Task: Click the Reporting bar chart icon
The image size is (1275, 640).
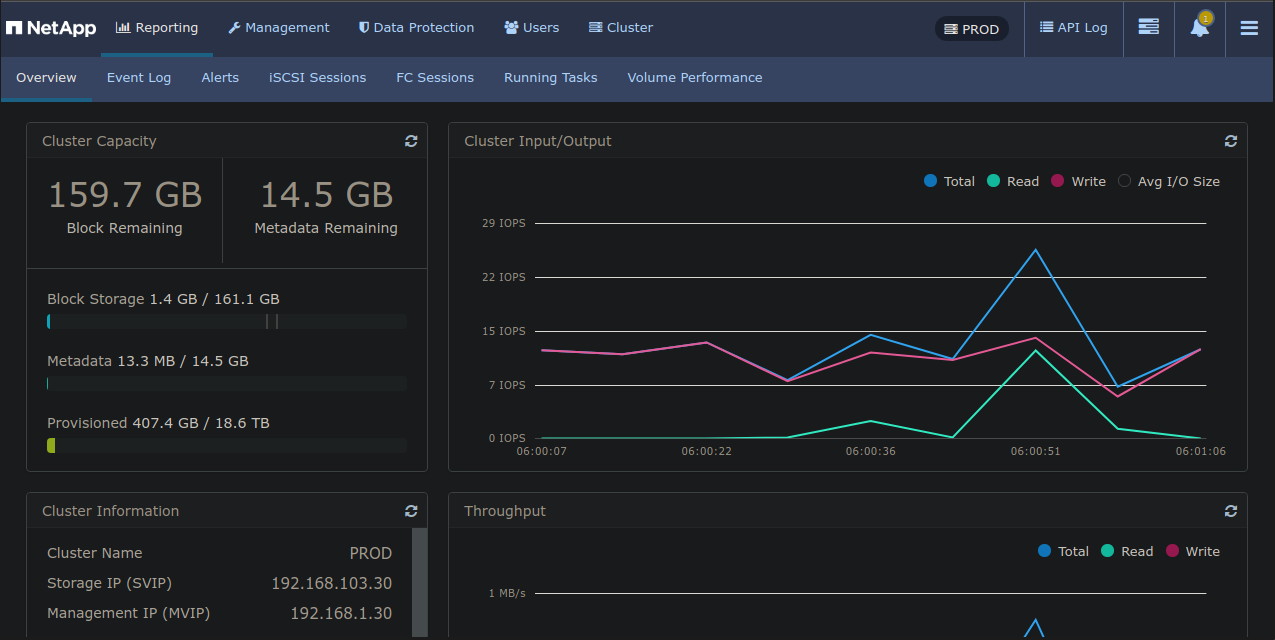Action: 123,27
